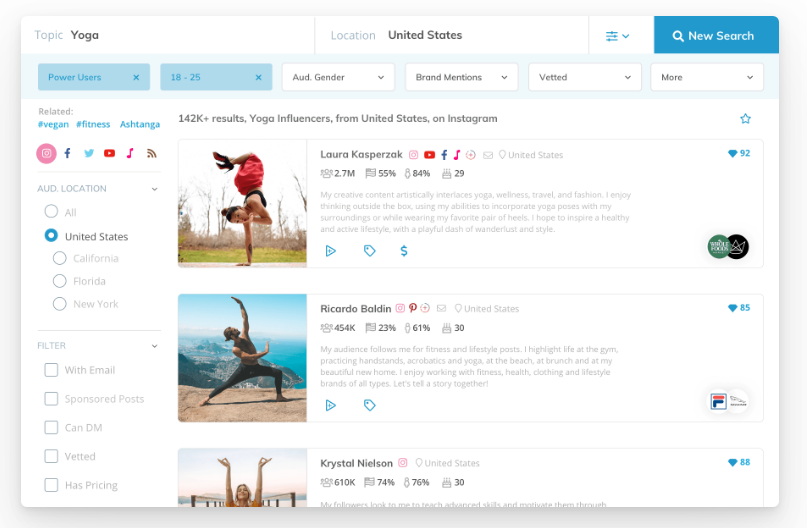The width and height of the screenshot is (807, 528).
Task: Enable the With Email checkbox
Action: [x=51, y=370]
